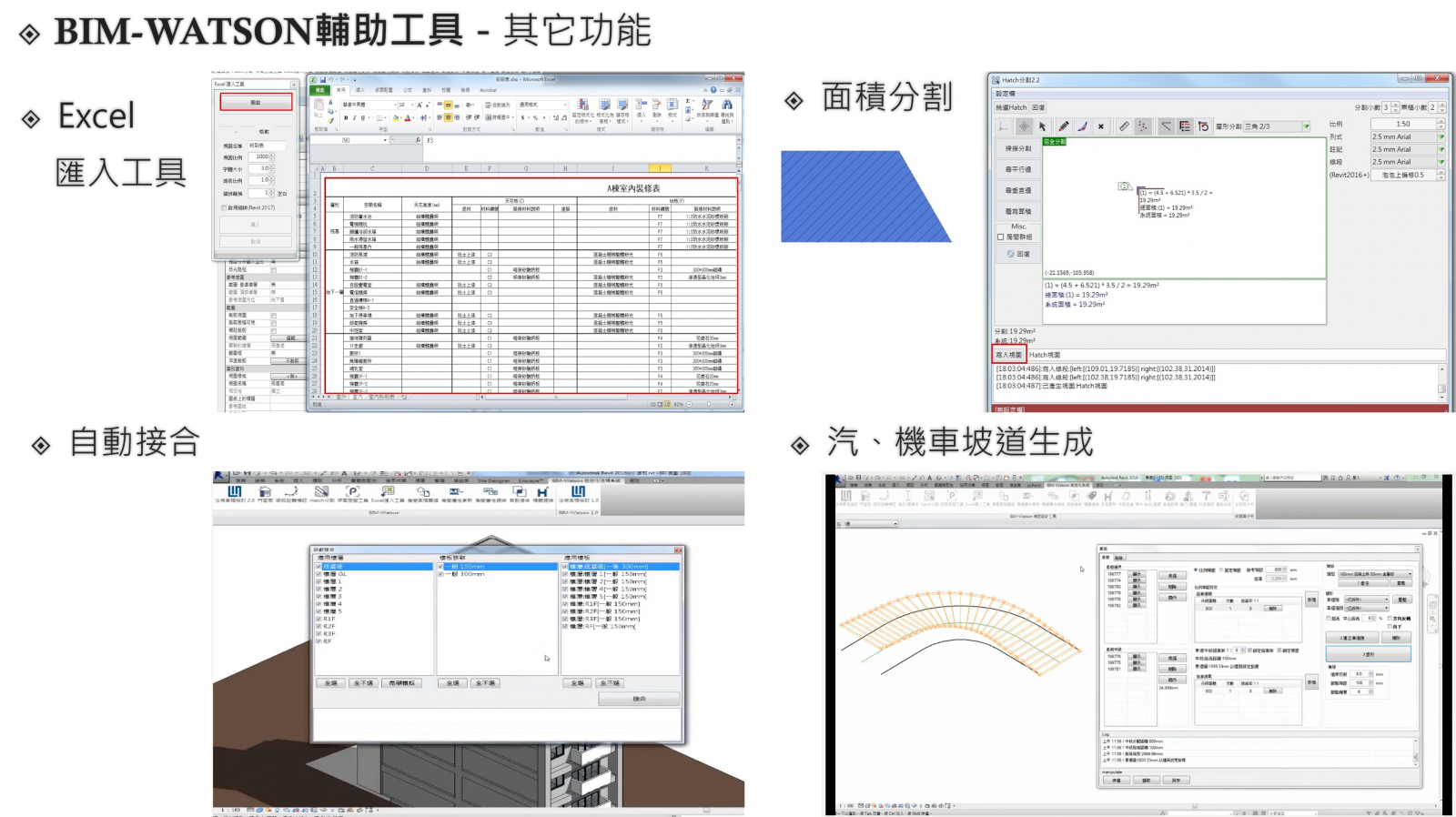Open the list view icon in Hatch toolbar

[x=1185, y=126]
